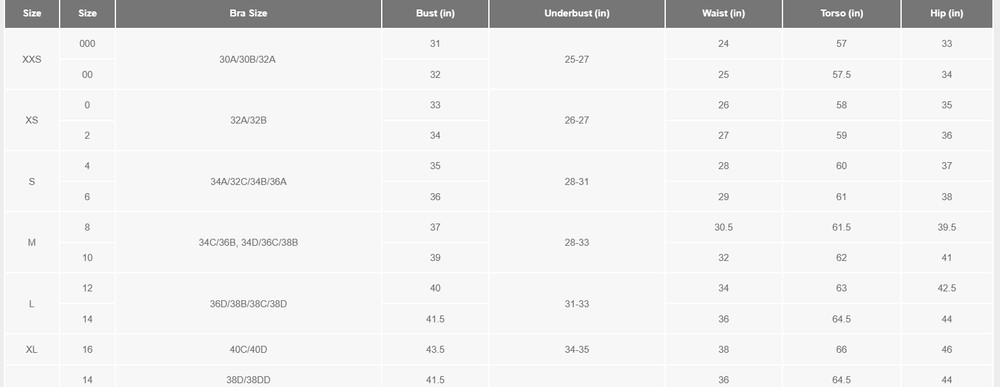Click numeric size 16 cell
1000x387 pixels.
point(87,350)
